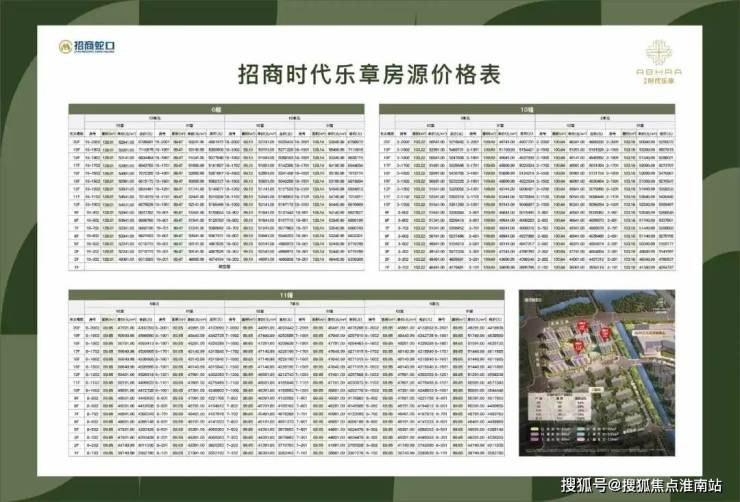Select the 10幢 table header bar
Viewport: 740px width, 502px height.
(527, 109)
